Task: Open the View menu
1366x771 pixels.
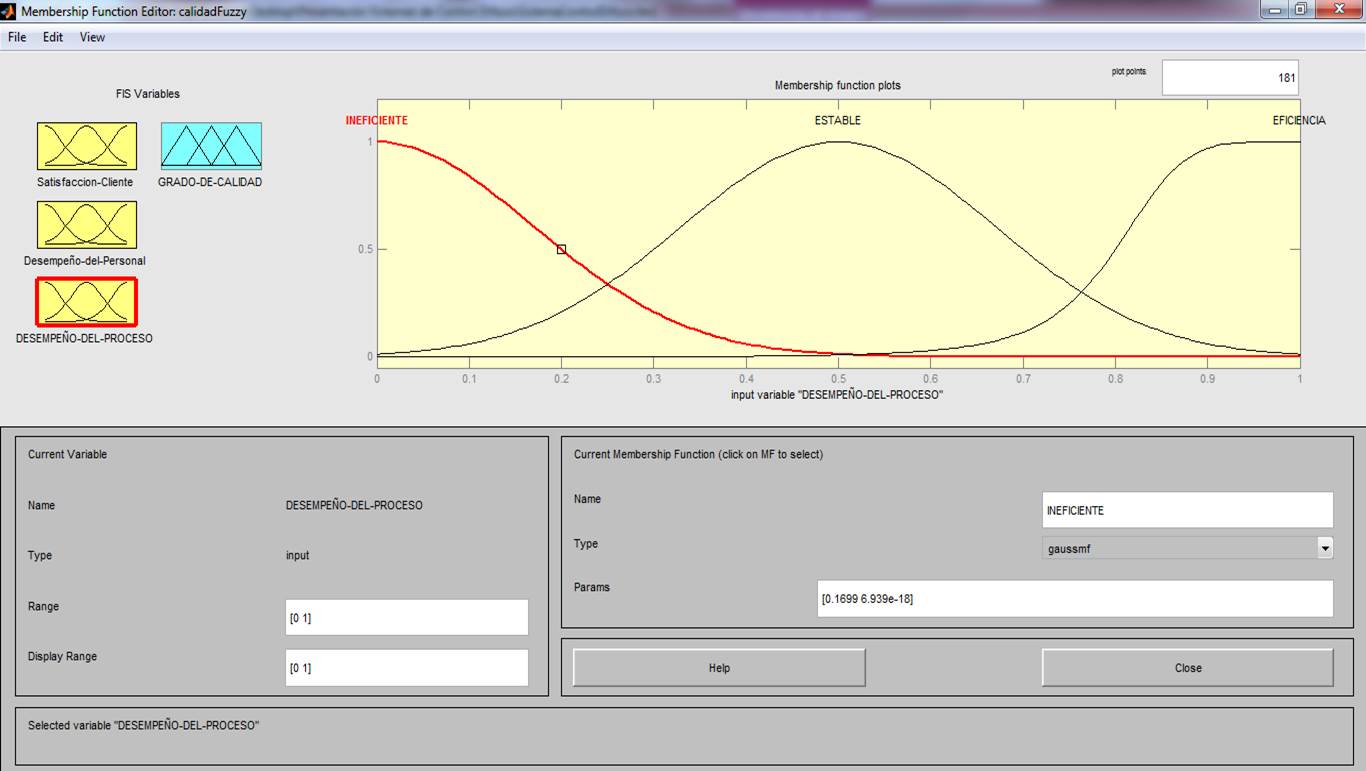Action: 93,37
